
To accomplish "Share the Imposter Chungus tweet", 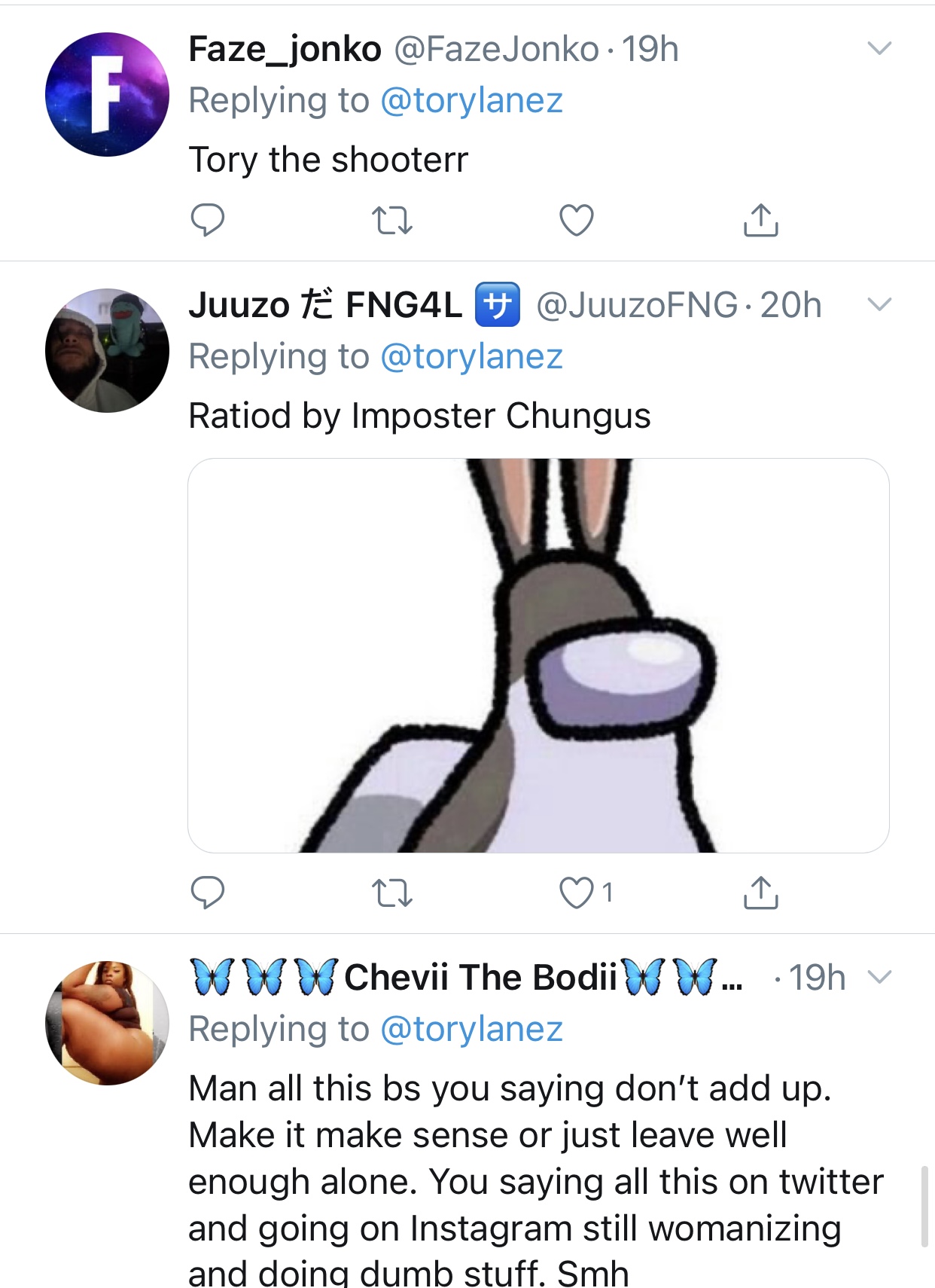I will pos(760,893).
